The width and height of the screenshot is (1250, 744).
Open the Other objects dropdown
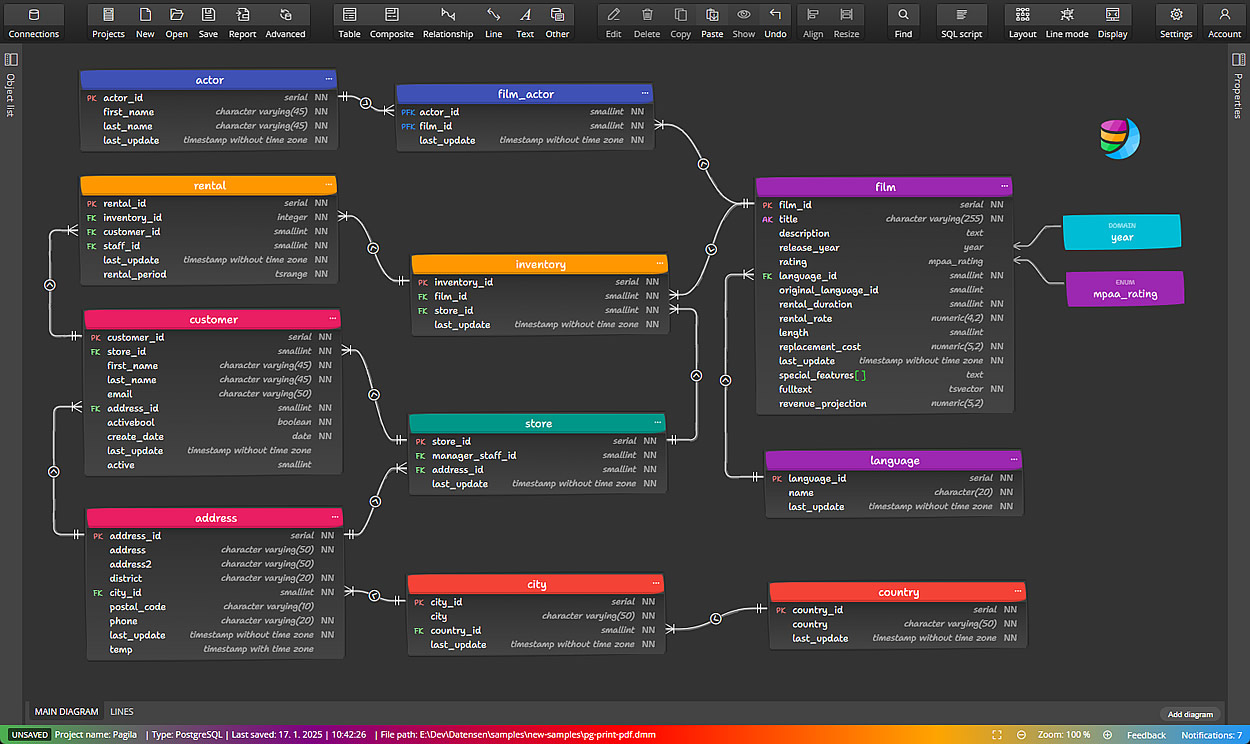point(557,22)
